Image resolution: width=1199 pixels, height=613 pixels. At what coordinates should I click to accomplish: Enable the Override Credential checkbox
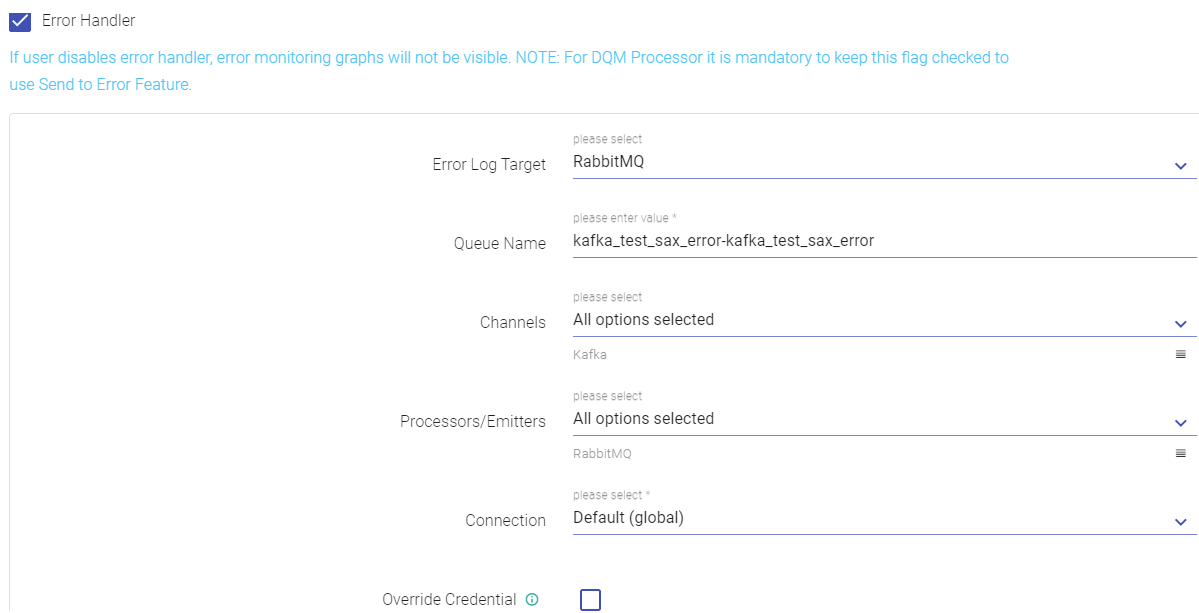590,600
